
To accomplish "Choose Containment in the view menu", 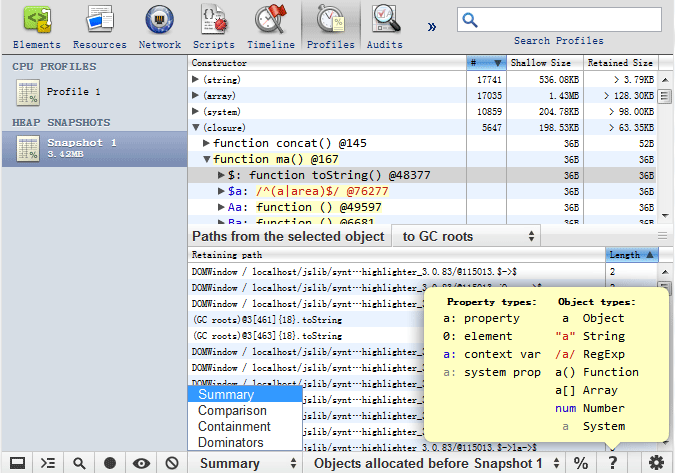I will tap(245, 427).
